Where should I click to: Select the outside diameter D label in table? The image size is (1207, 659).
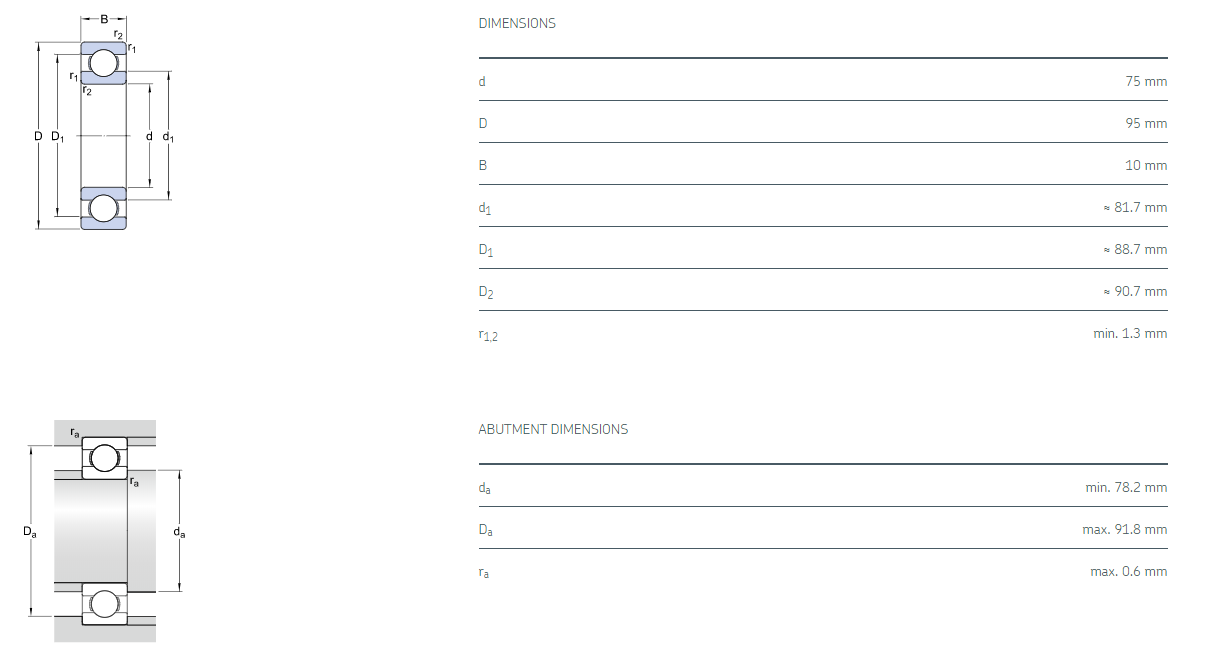[483, 123]
